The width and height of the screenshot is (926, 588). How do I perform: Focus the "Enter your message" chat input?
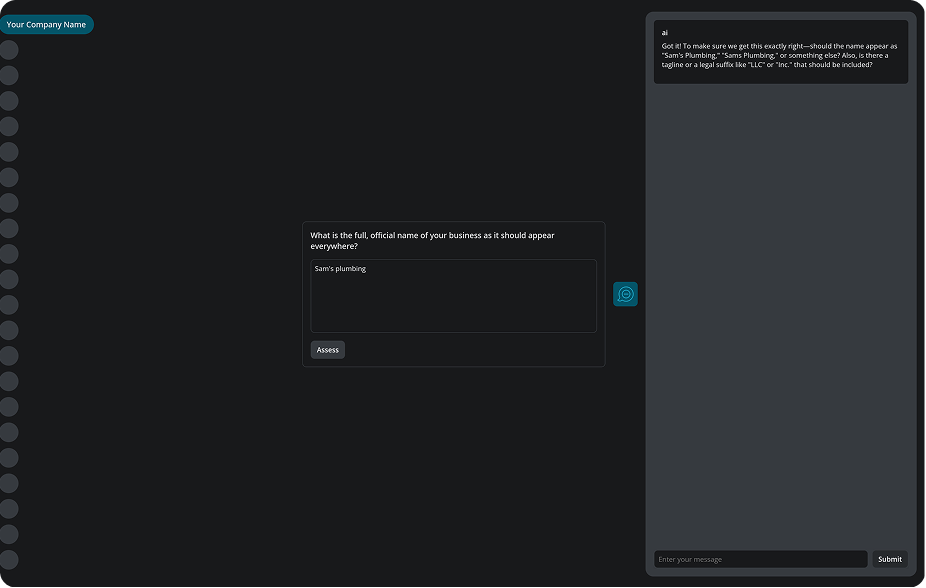click(x=760, y=559)
